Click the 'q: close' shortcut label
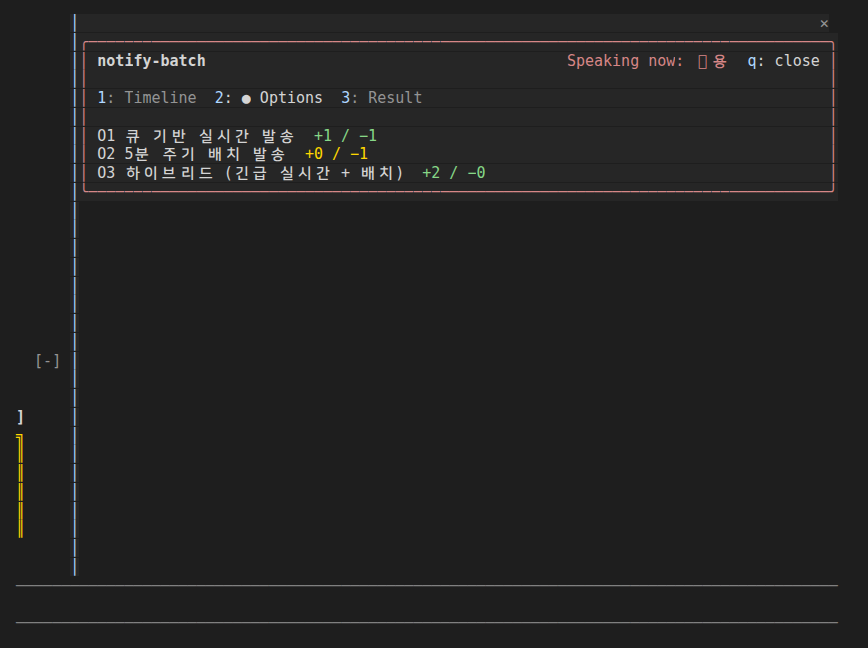Screen dimensions: 868x648 coord(783,61)
